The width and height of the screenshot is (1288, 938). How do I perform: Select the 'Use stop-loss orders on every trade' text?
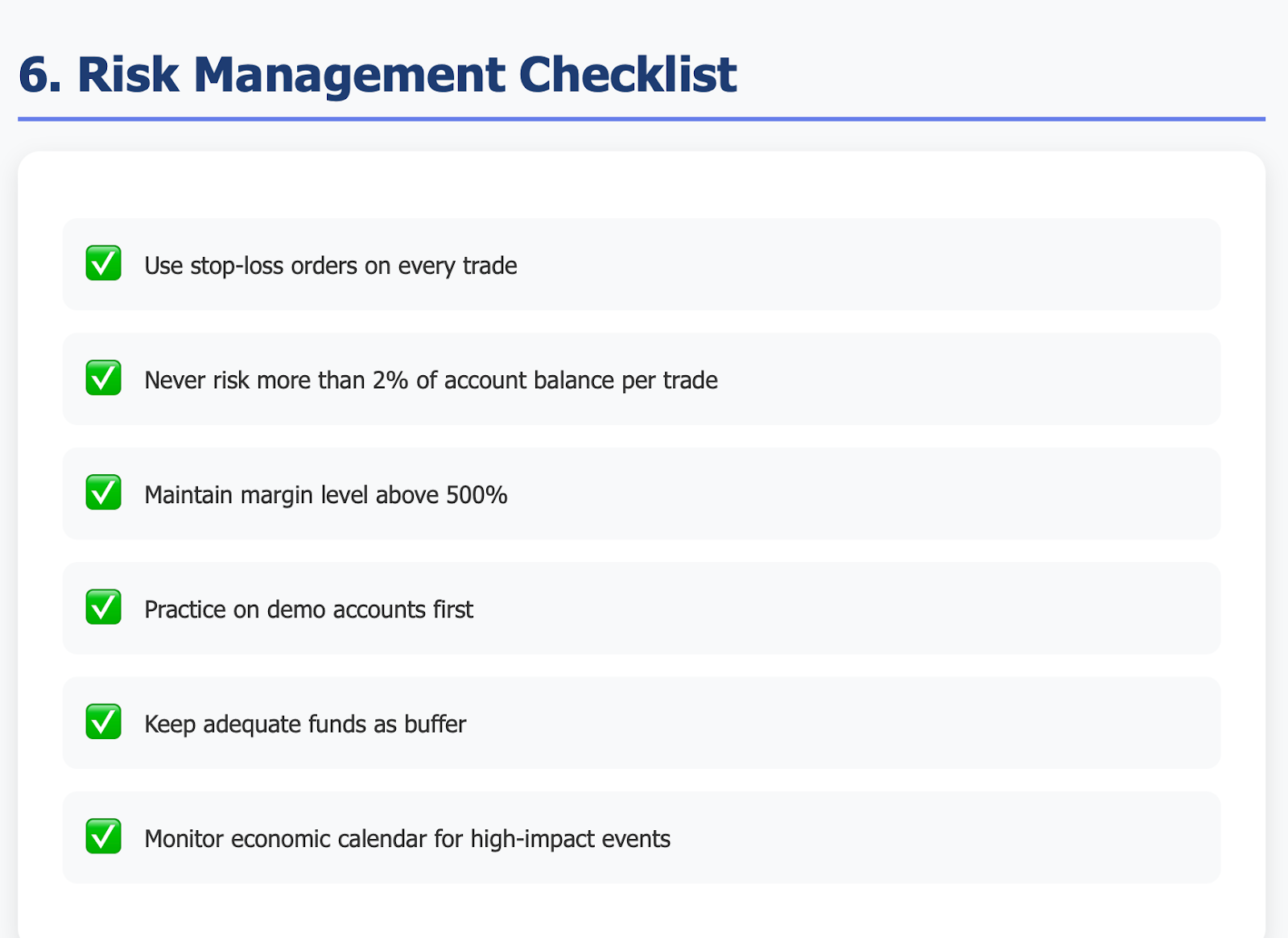[331, 266]
